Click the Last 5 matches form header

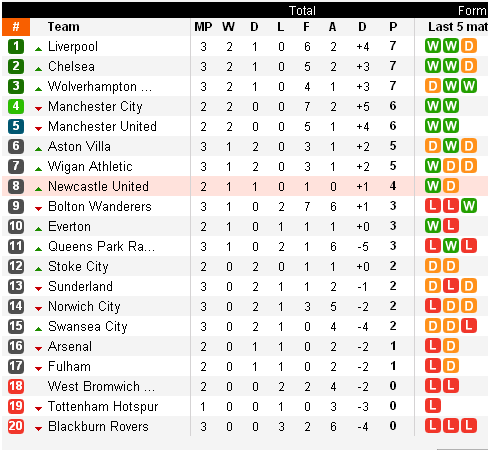point(458,27)
